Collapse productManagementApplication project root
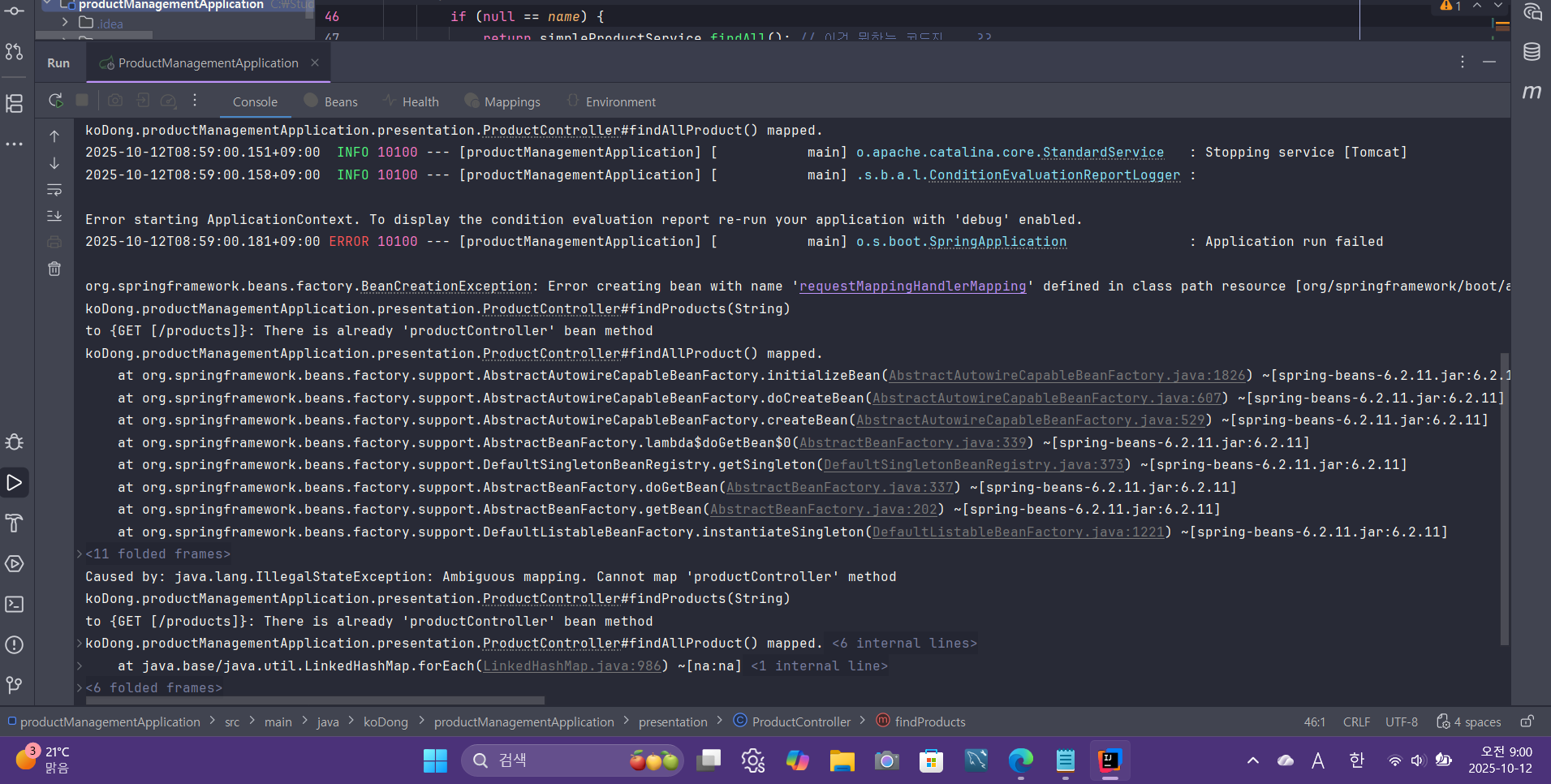 point(47,4)
